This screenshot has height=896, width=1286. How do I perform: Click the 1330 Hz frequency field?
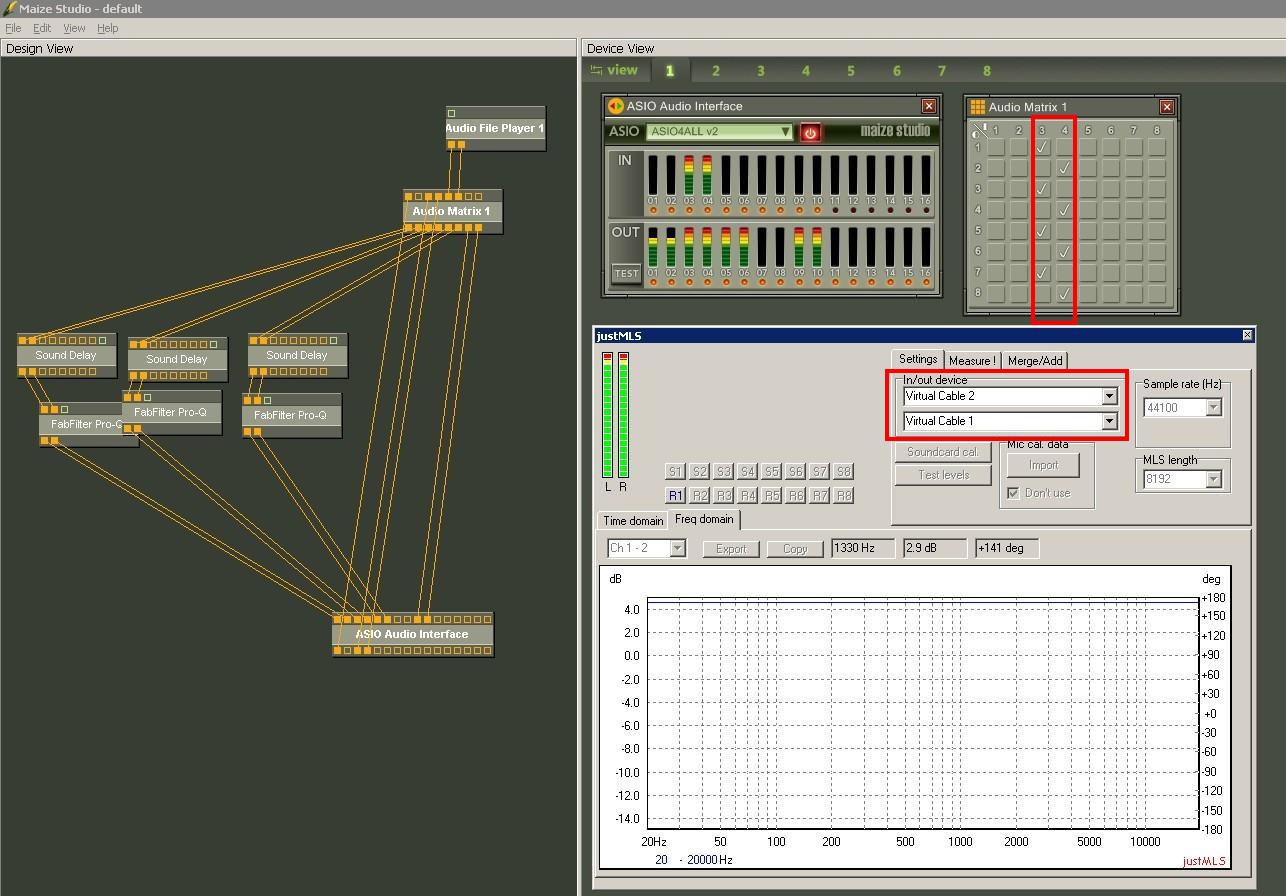coord(863,548)
